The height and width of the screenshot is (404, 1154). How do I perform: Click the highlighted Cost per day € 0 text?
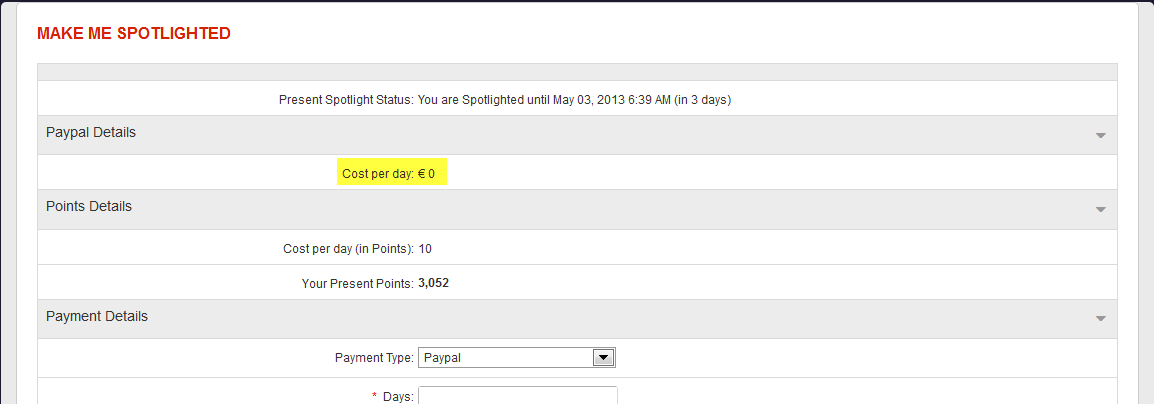pyautogui.click(x=389, y=174)
